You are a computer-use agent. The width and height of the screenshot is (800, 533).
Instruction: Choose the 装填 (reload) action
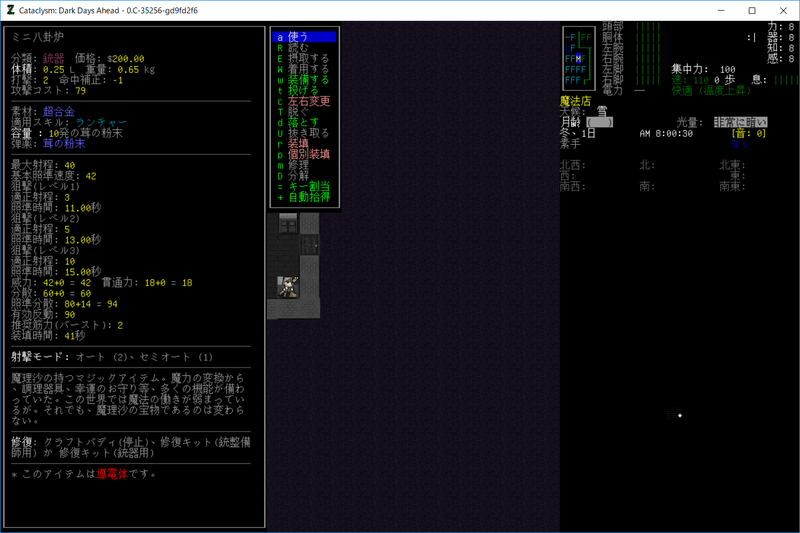(304, 144)
